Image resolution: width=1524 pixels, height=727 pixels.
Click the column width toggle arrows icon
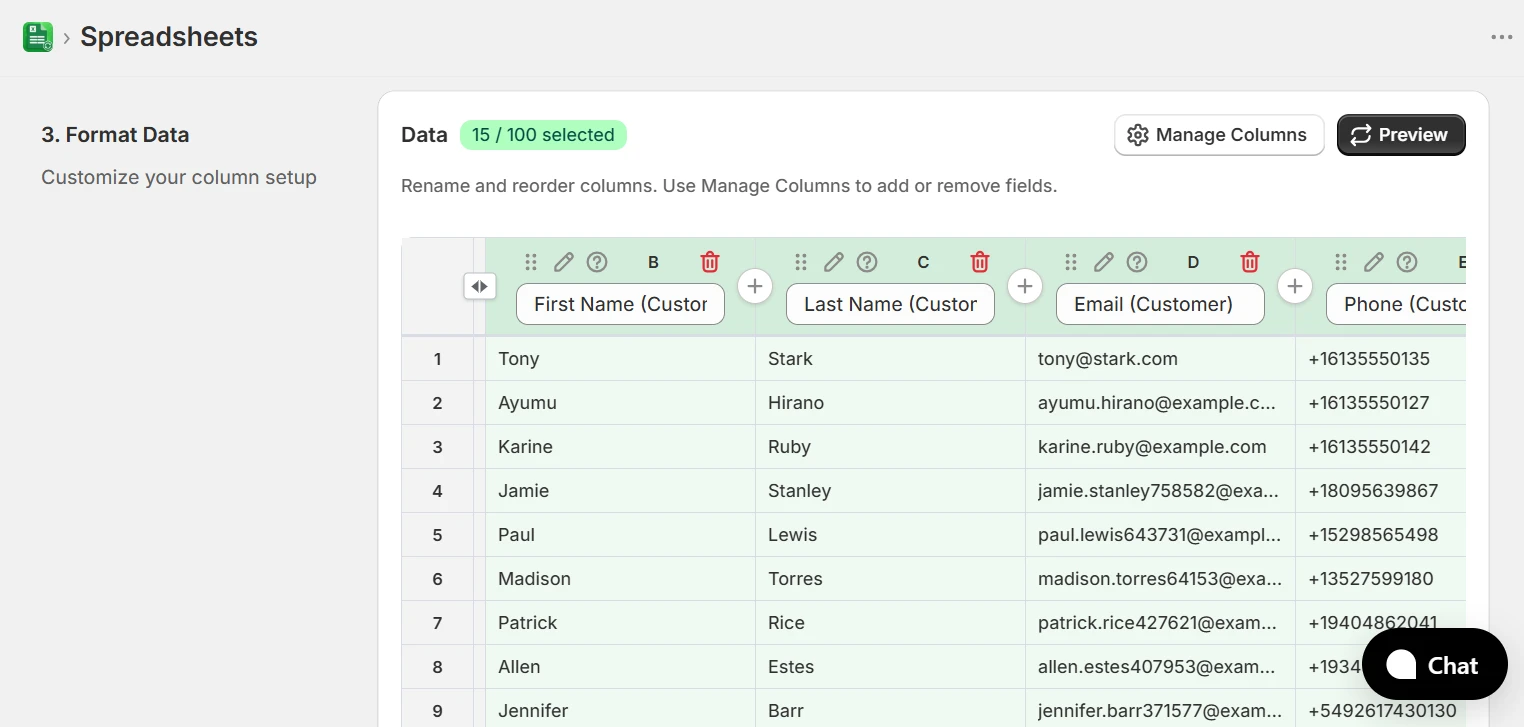pos(480,286)
